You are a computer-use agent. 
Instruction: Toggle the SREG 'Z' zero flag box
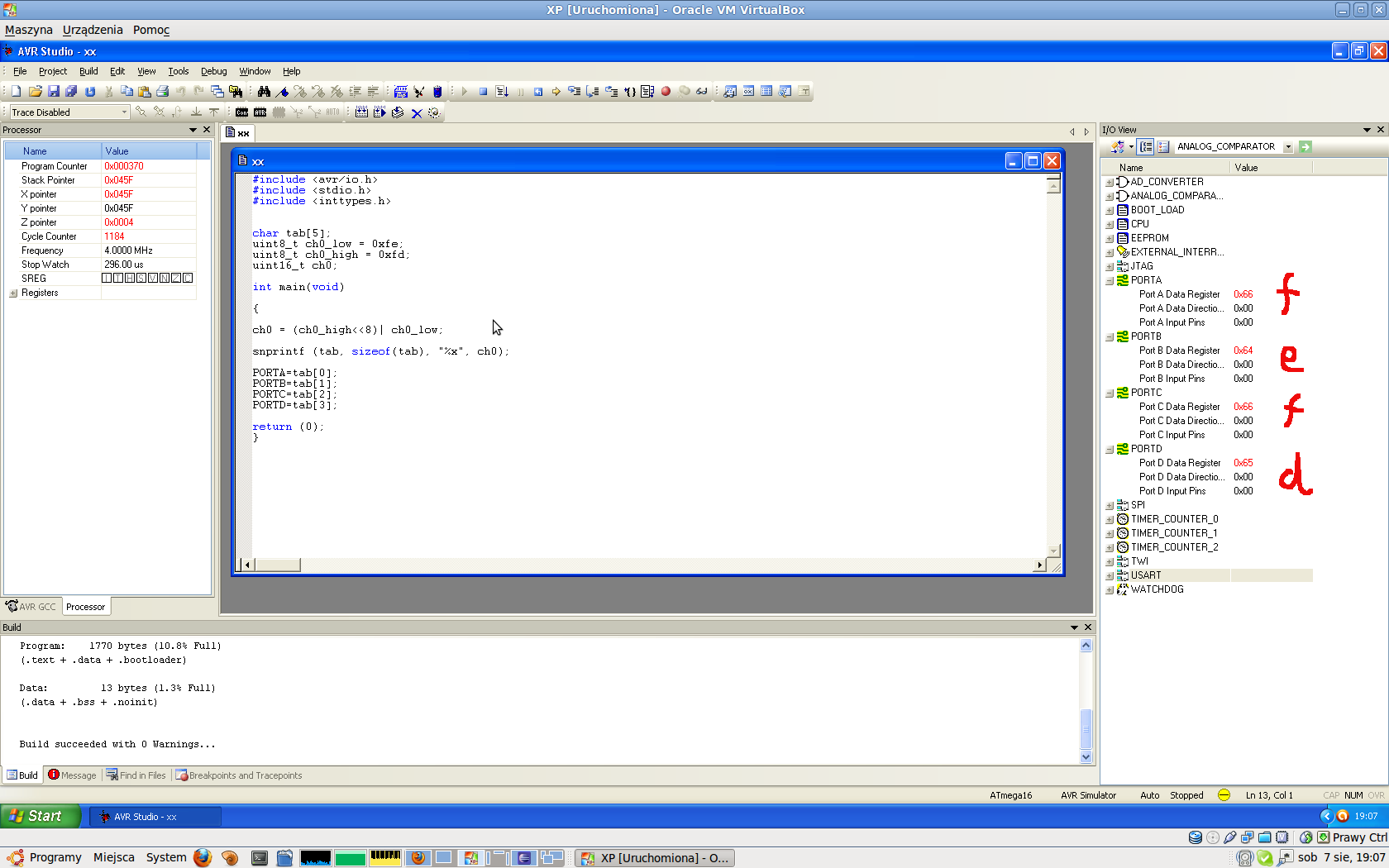[176, 279]
